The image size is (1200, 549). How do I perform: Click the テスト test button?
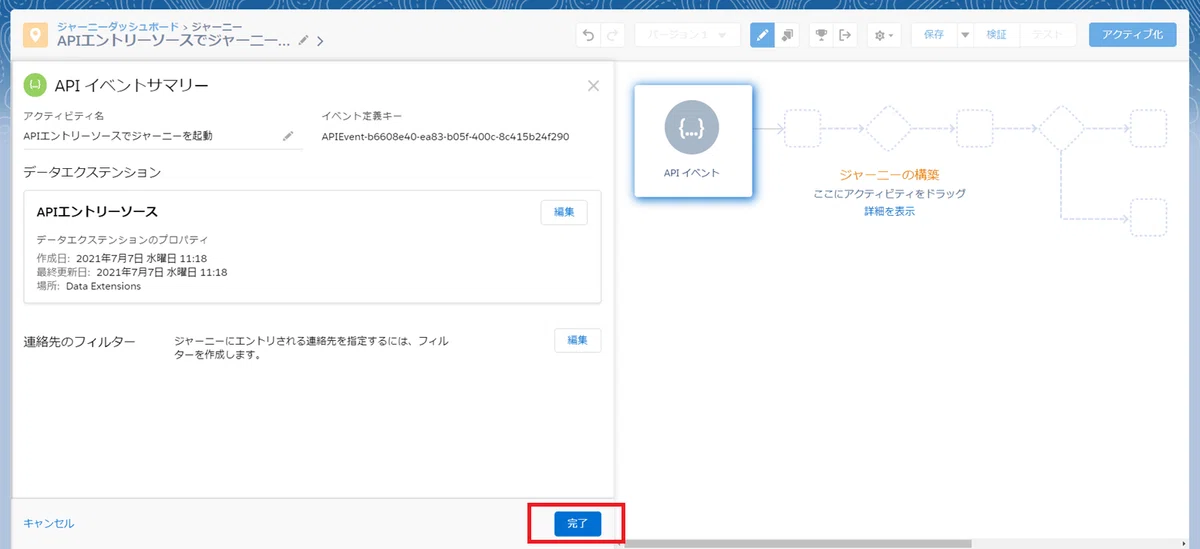1047,35
